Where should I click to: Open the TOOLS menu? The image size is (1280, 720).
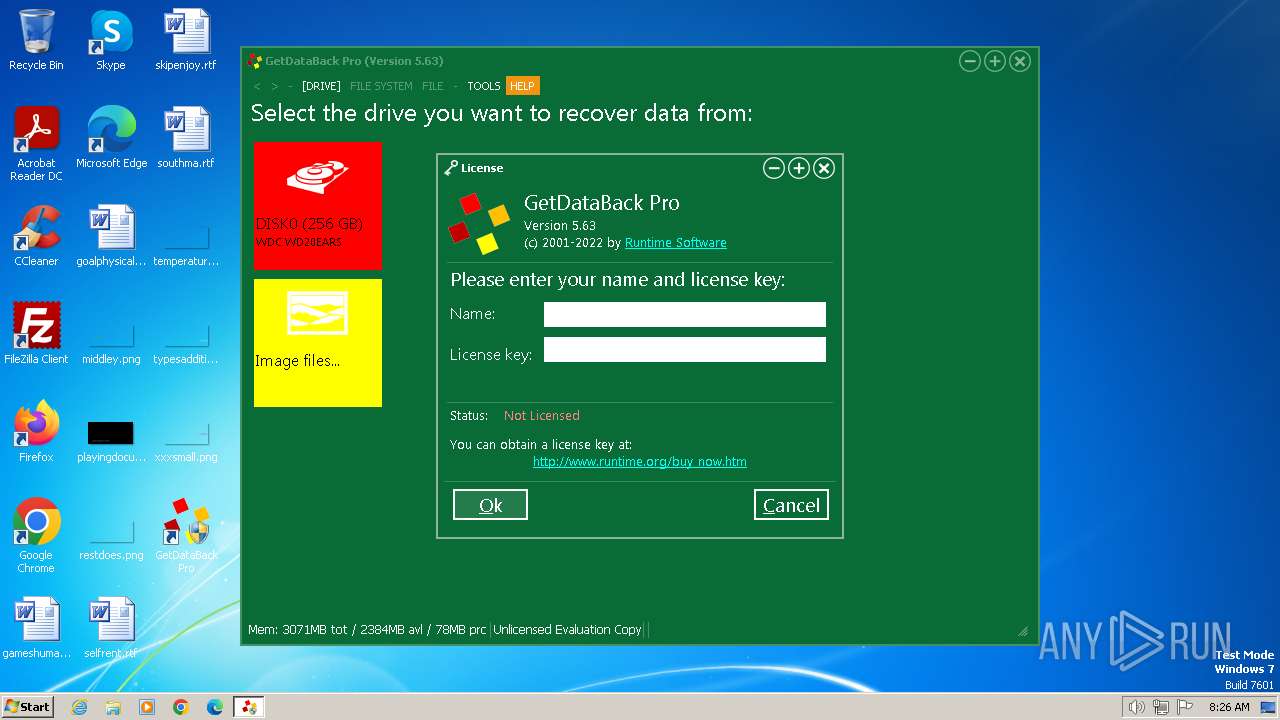pos(484,86)
